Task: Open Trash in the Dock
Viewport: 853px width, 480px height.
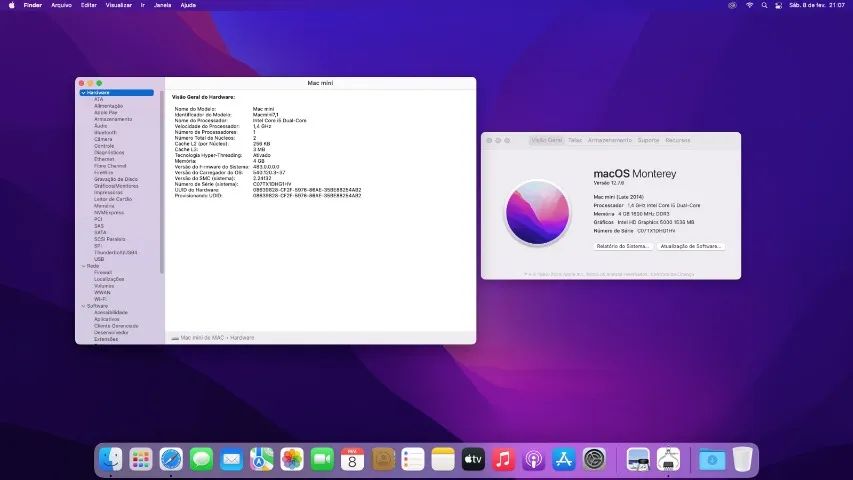Action: tap(742, 460)
